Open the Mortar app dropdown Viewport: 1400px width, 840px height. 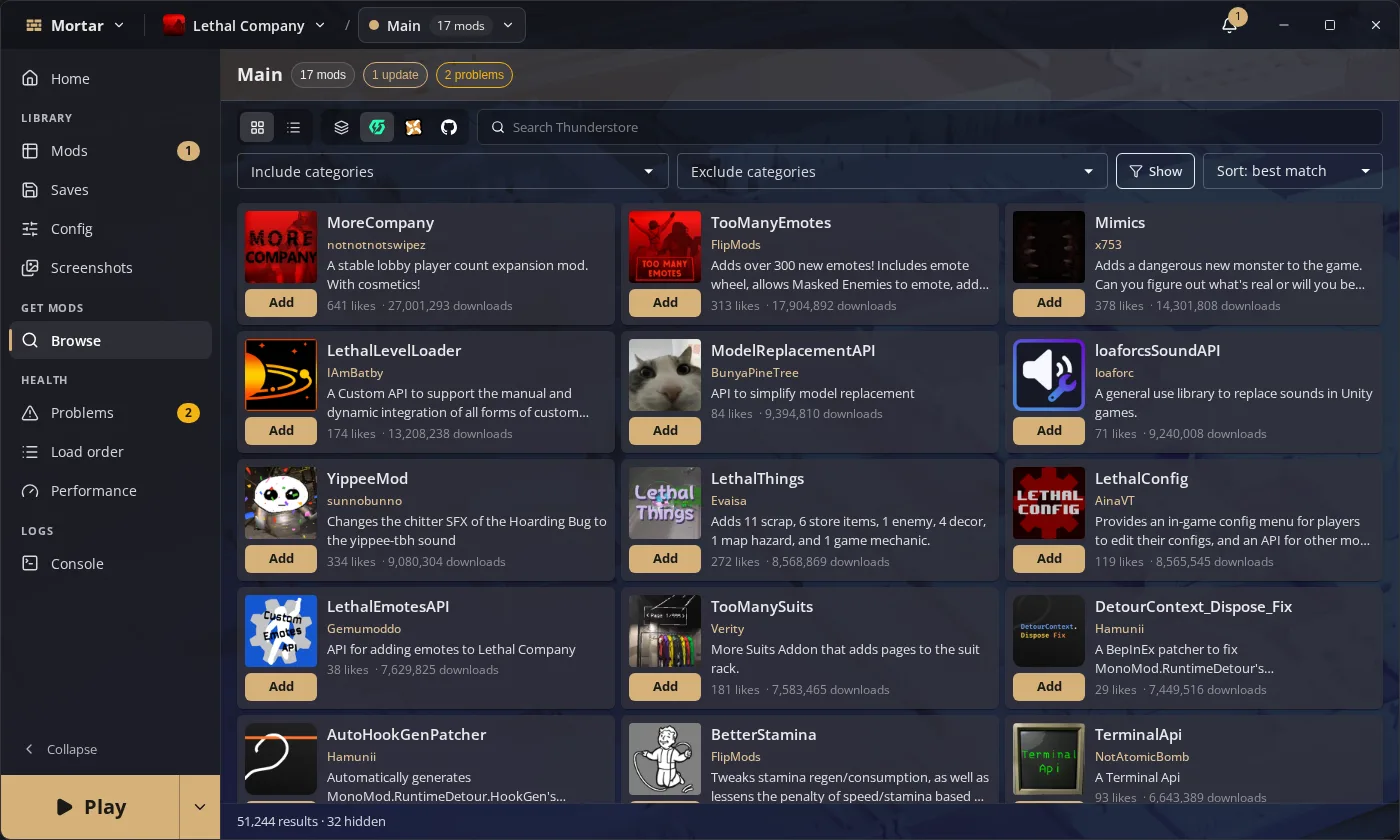tap(75, 25)
